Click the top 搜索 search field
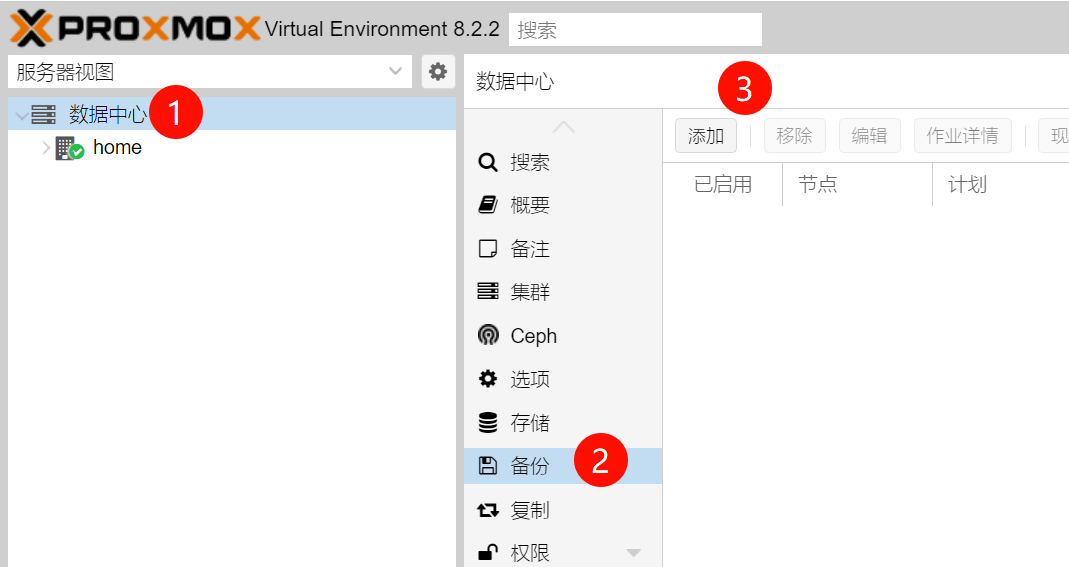1069x567 pixels. point(635,30)
